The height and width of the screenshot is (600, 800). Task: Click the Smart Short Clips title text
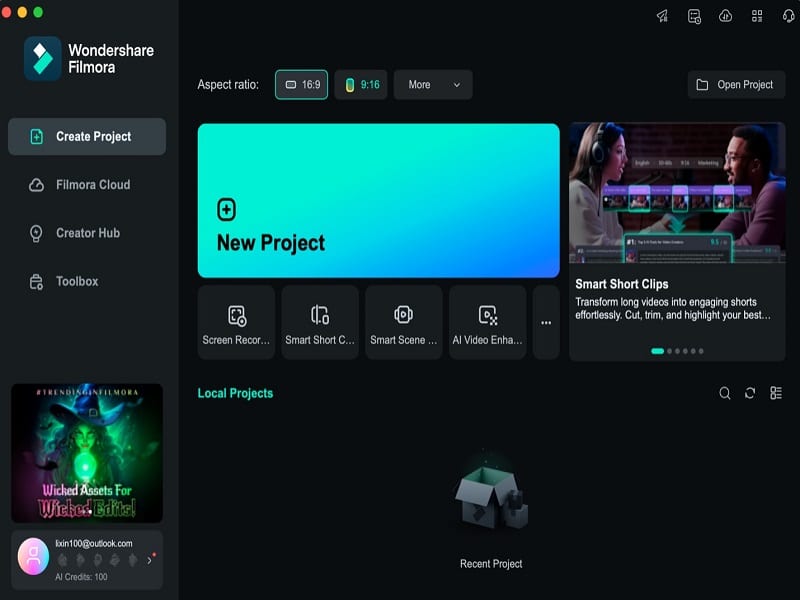tap(621, 284)
